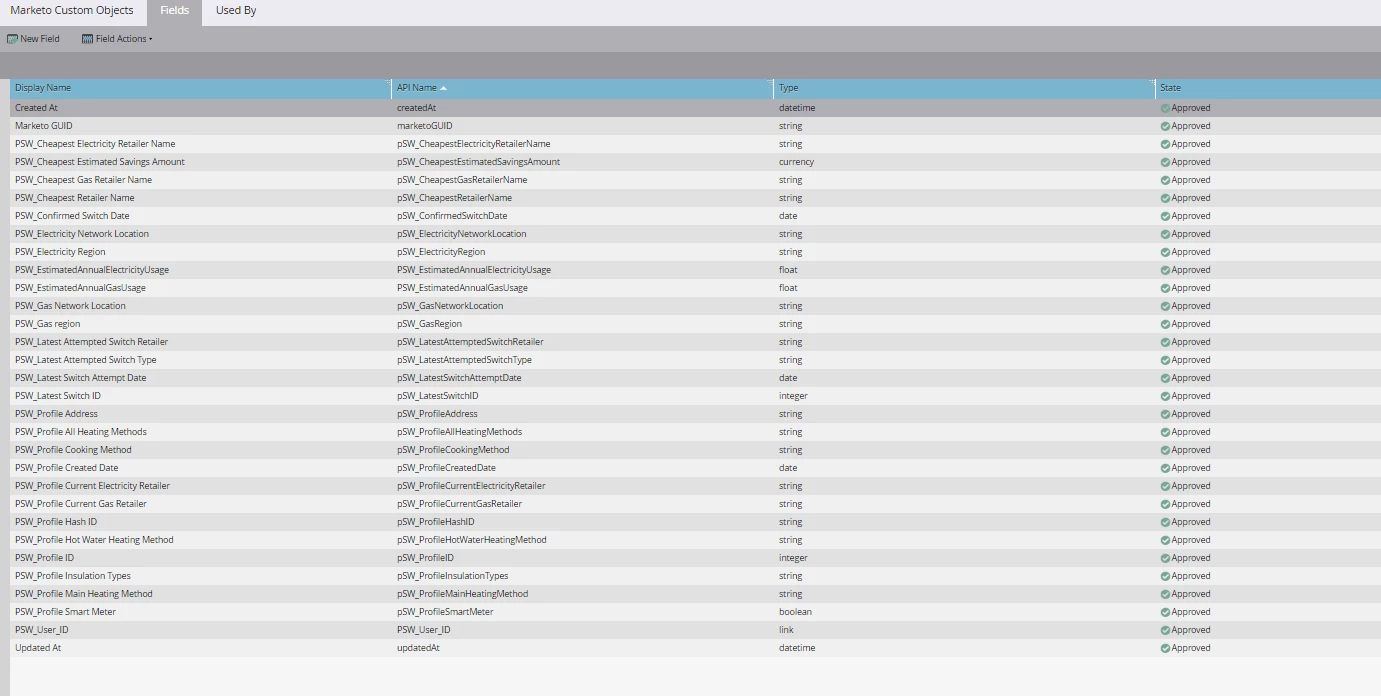
Task: Click approved icon for Updated At row
Action: click(x=1165, y=648)
